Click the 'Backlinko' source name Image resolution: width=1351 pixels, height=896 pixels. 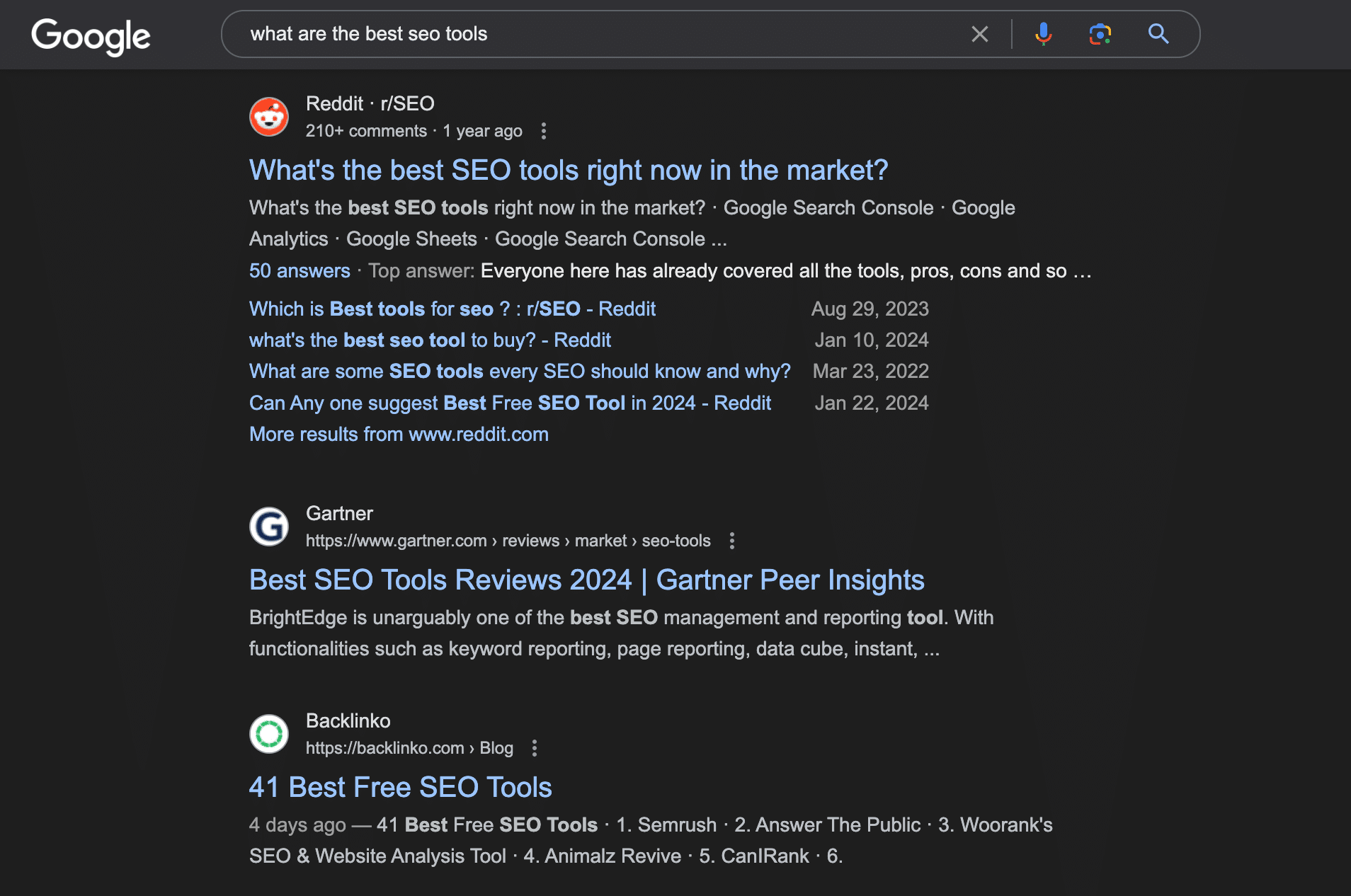click(x=348, y=721)
